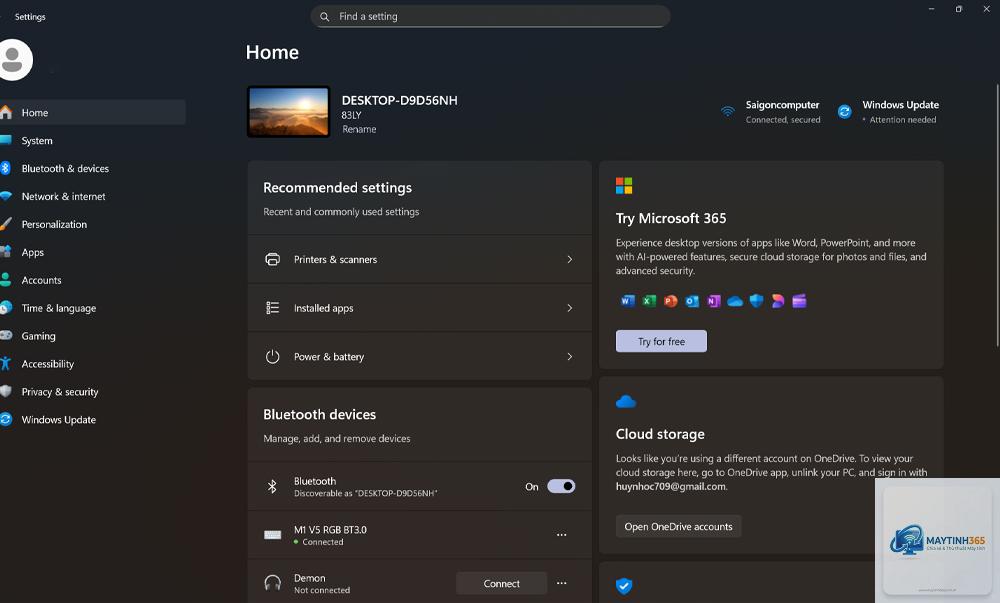1000x603 pixels.
Task: Open Printers & scanners setting
Action: 420,259
